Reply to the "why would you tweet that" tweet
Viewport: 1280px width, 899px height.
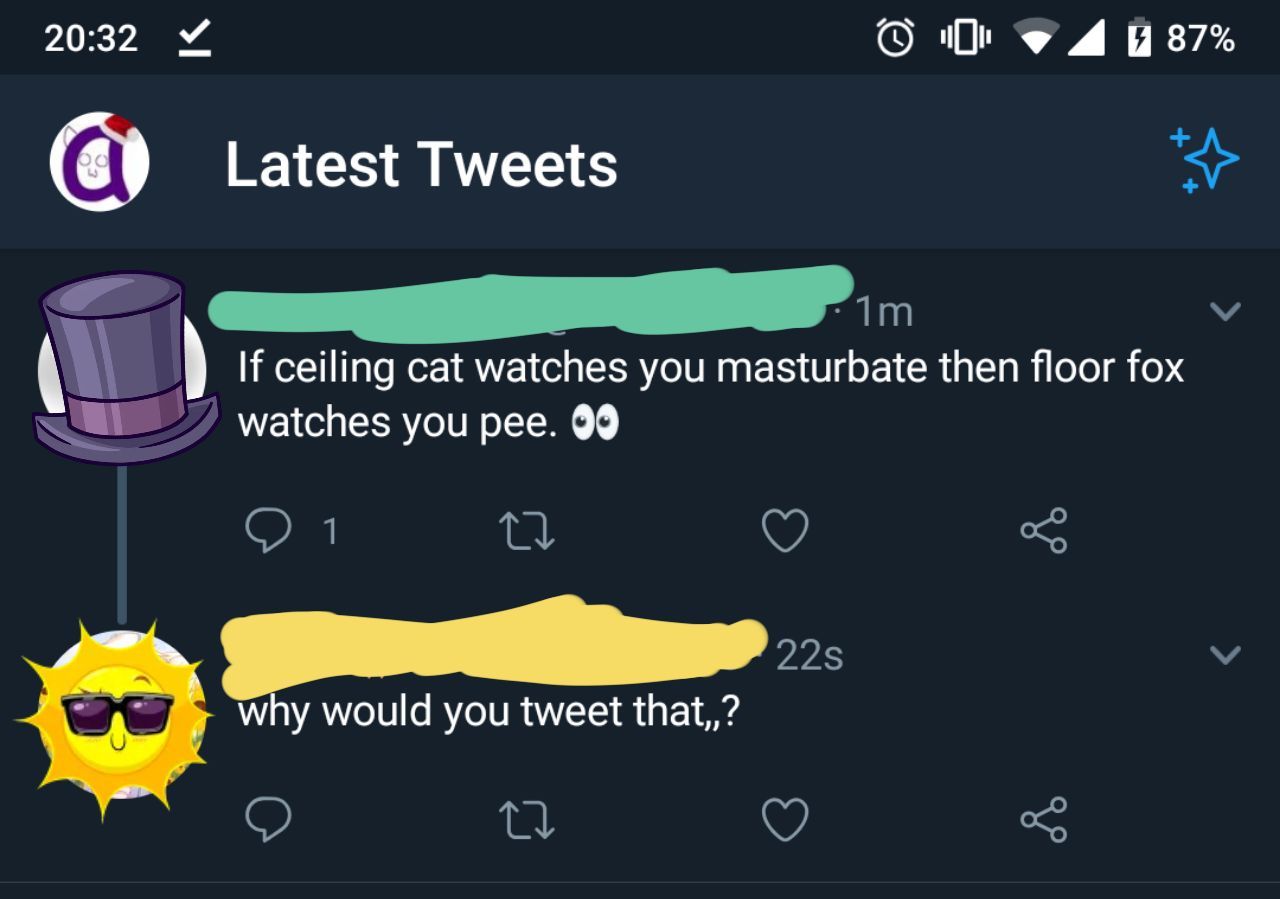coord(268,820)
